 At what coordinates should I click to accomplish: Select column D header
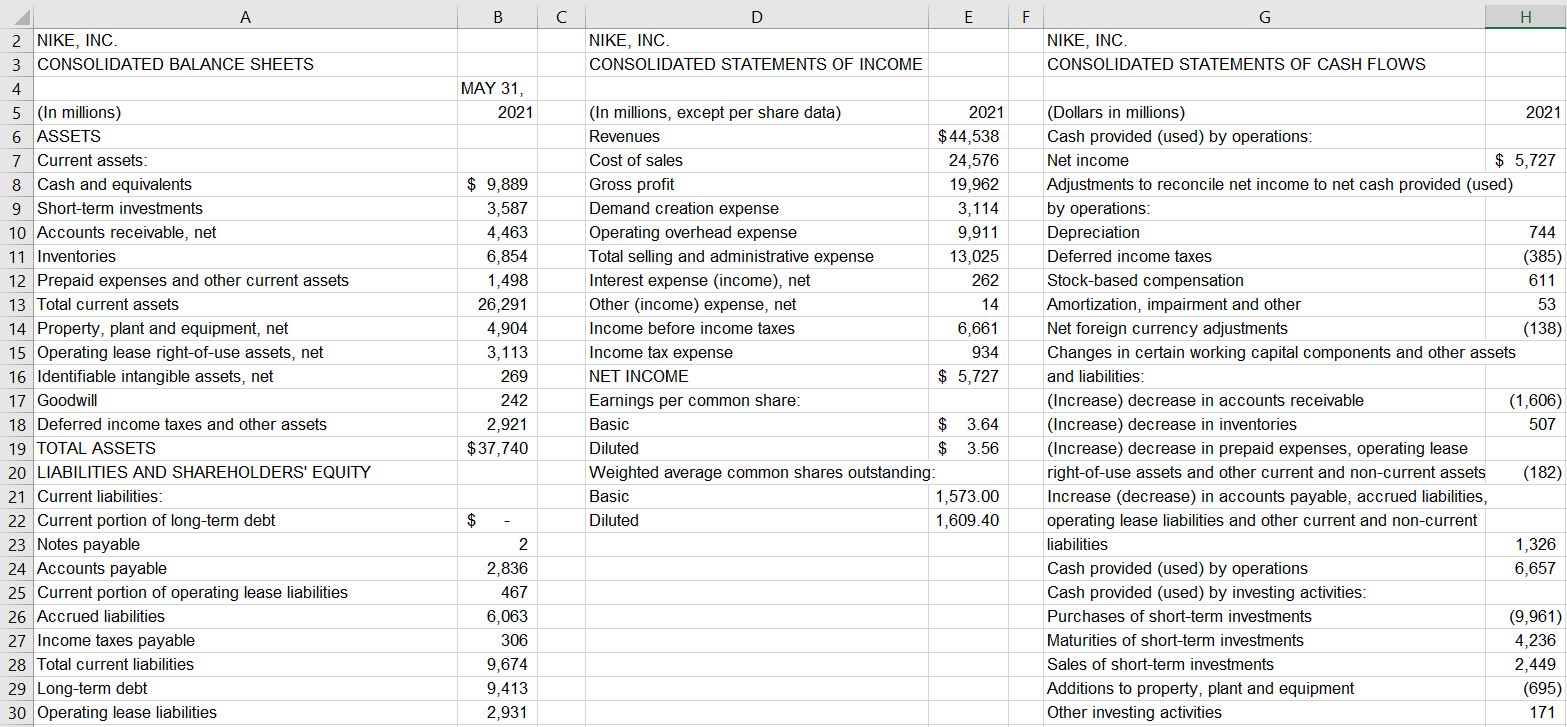tap(757, 15)
